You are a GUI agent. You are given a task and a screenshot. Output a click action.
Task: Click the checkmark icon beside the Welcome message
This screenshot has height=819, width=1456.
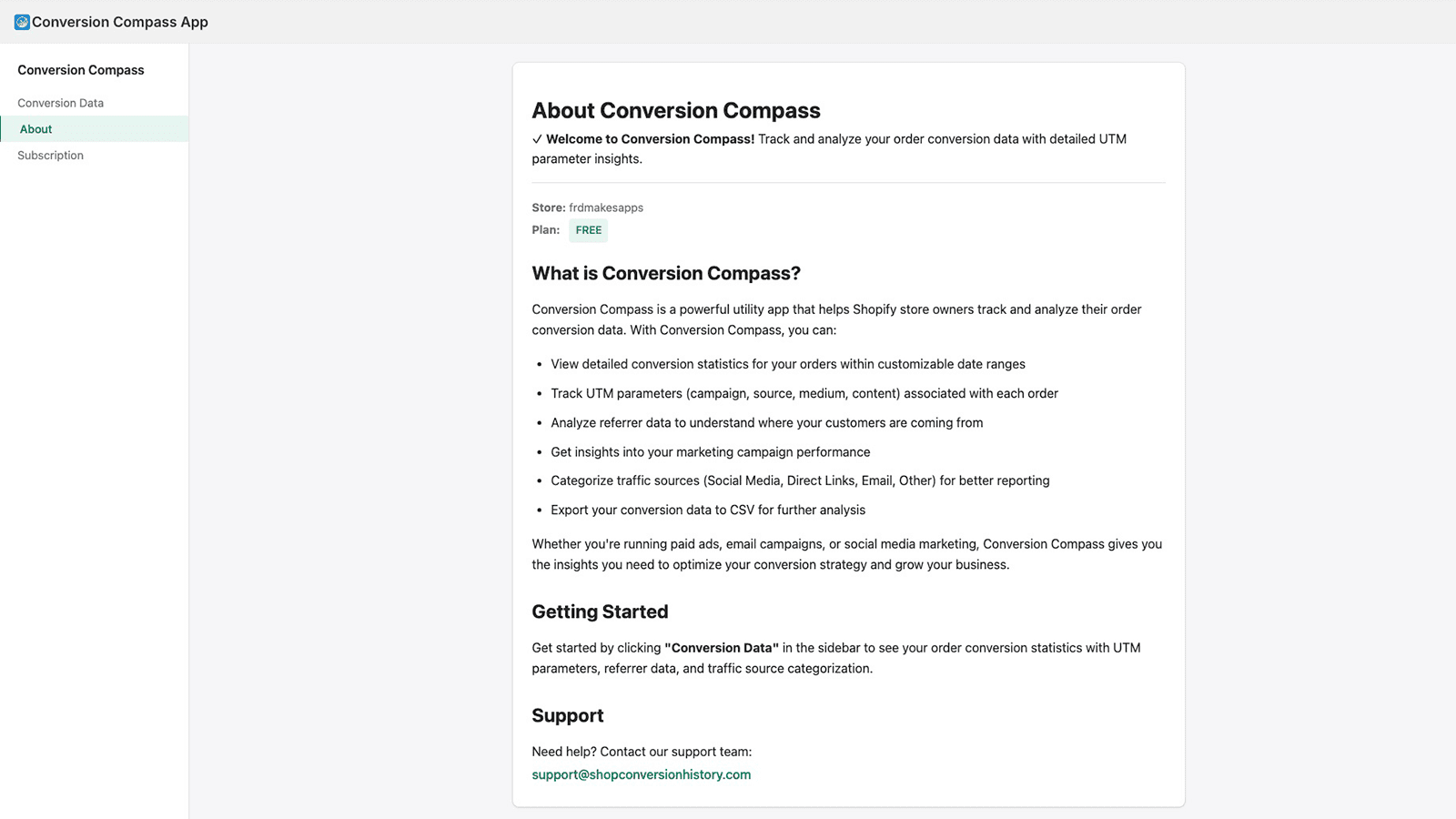[537, 139]
